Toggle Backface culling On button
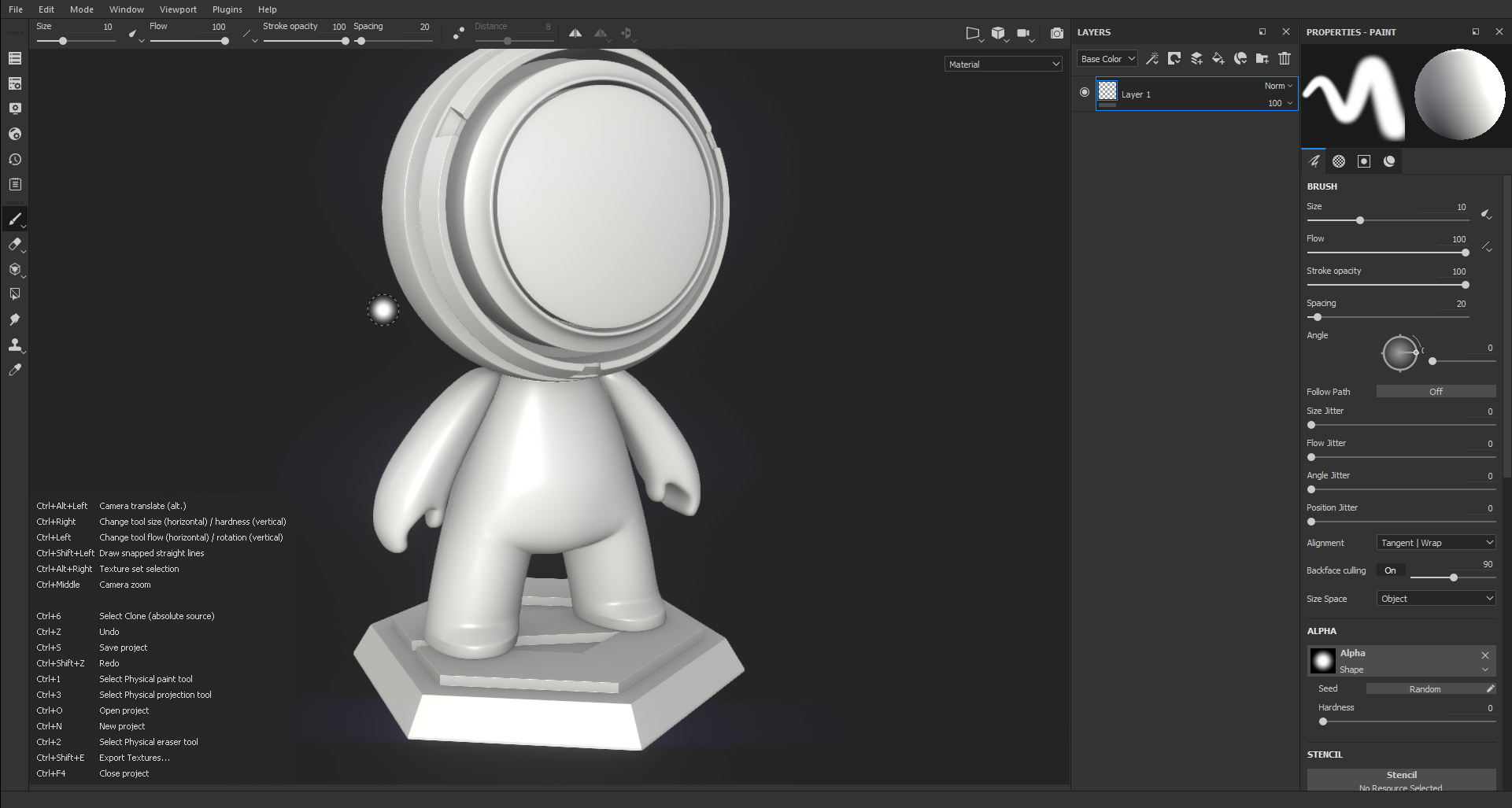 point(1390,570)
